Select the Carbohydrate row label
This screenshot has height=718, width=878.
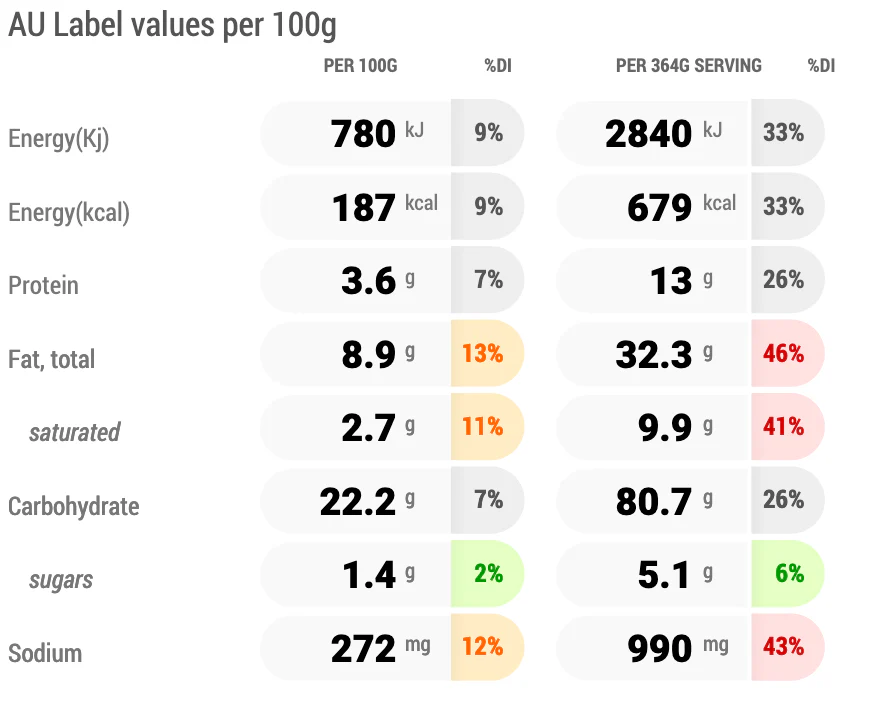point(73,506)
